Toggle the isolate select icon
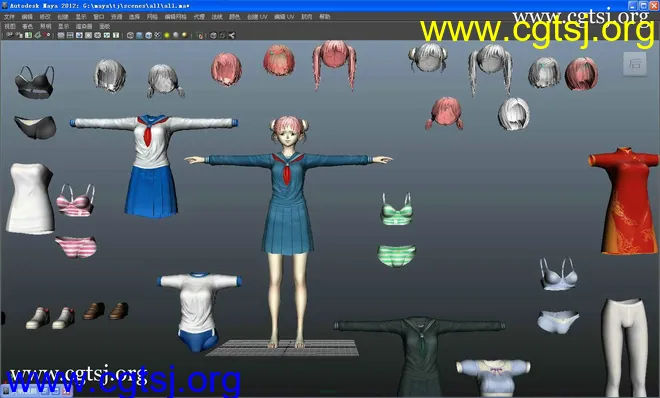The image size is (660, 398). pyautogui.click(x=200, y=35)
